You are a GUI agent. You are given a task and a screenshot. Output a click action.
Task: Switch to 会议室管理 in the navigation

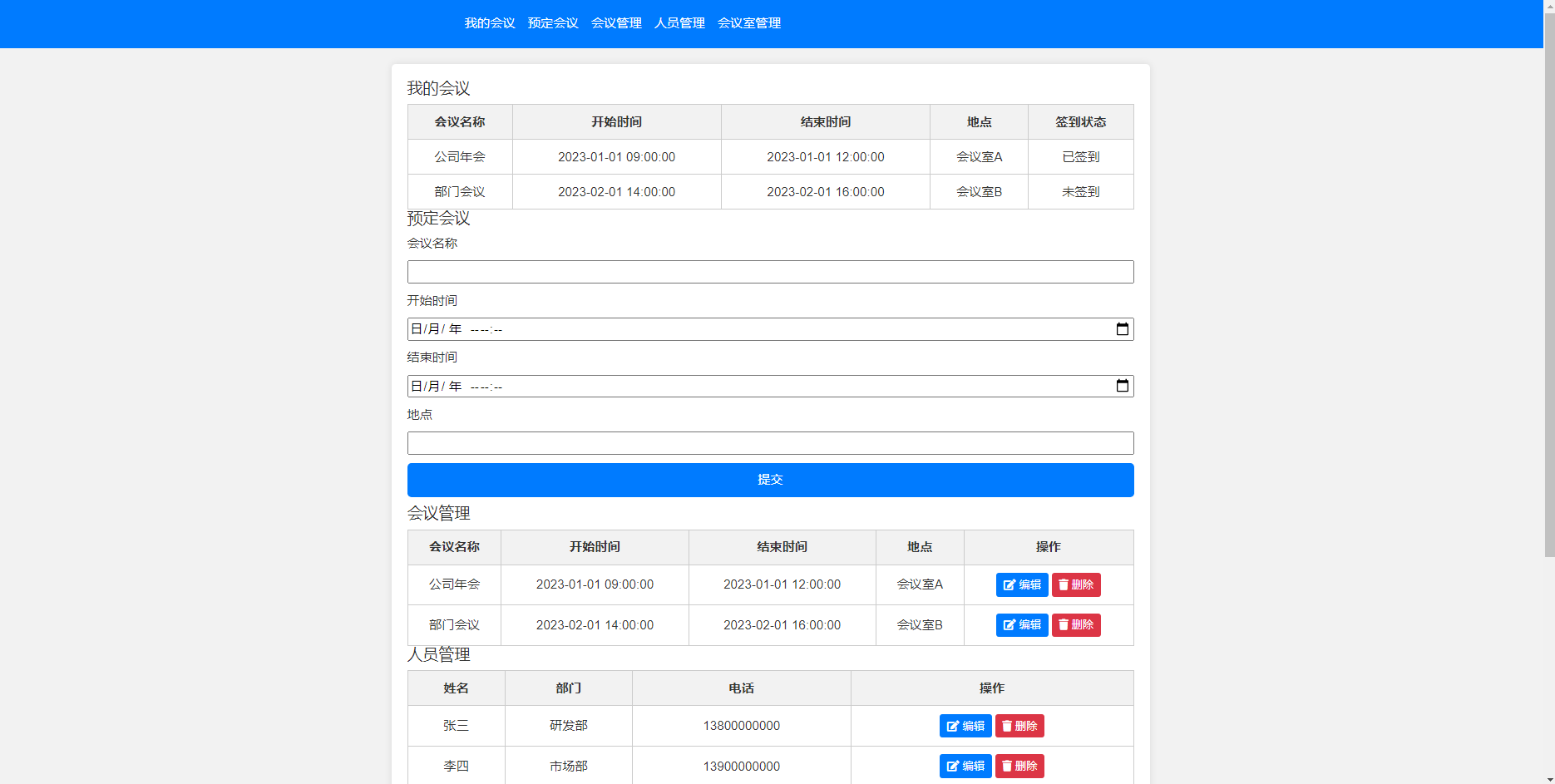coord(749,23)
